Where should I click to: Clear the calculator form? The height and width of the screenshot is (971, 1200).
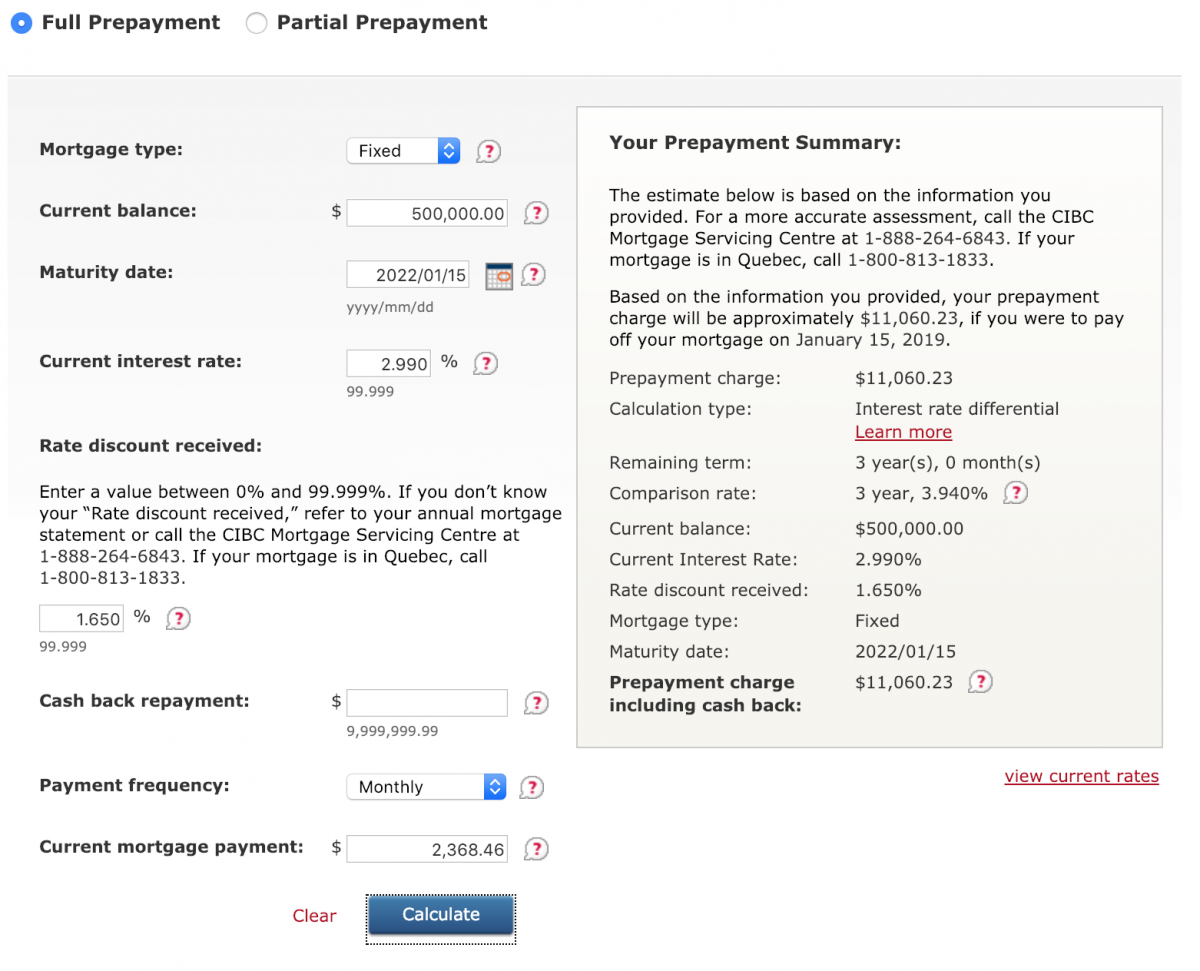pos(314,915)
